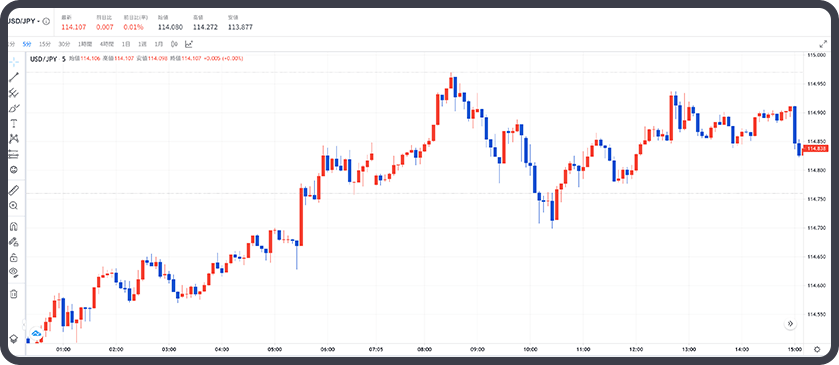
Task: Switch to the 1週 timeframe
Action: pos(142,44)
